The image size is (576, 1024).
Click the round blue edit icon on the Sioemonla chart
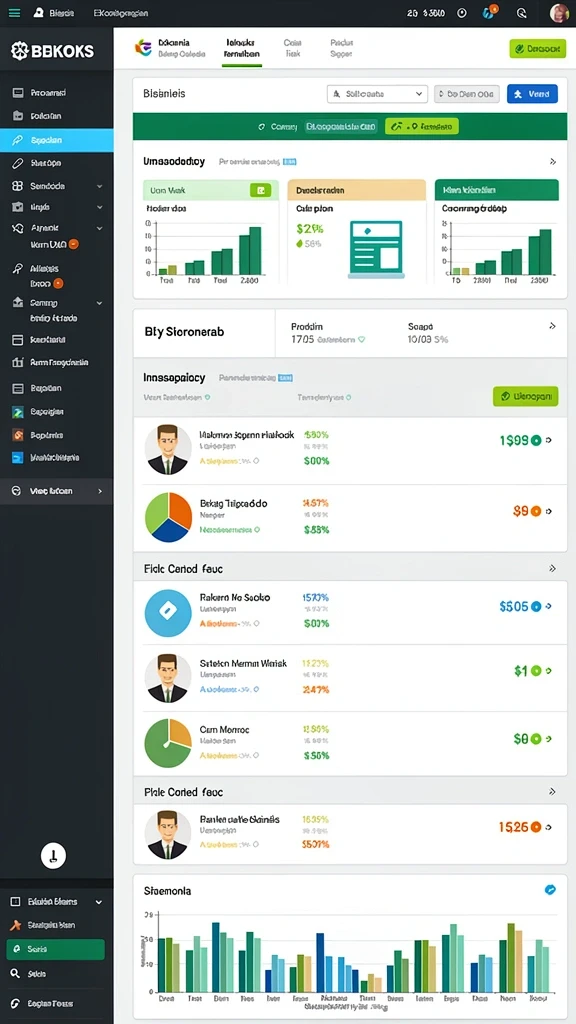pyautogui.click(x=550, y=889)
